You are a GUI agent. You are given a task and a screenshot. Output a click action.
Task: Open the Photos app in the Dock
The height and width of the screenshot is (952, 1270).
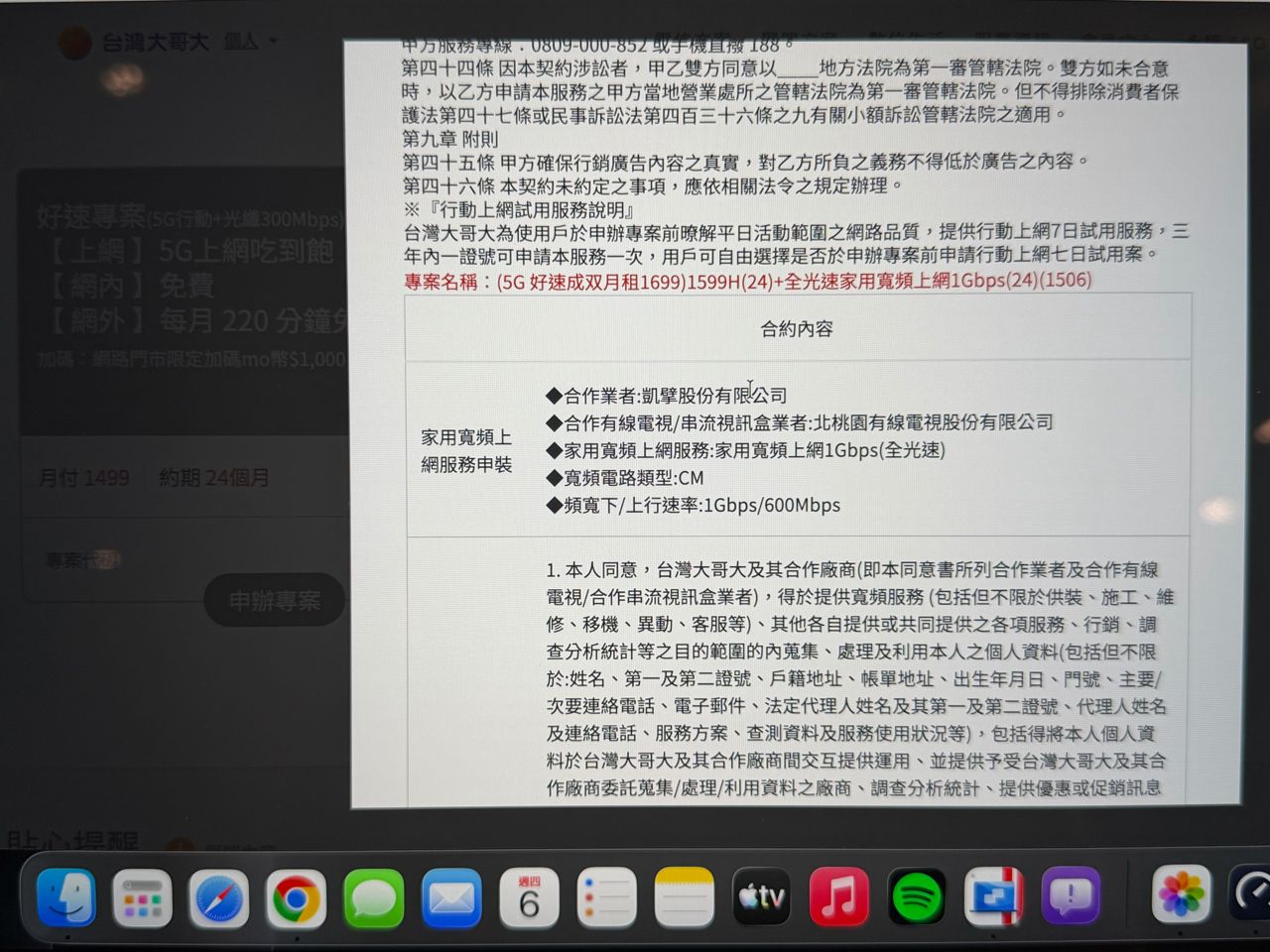pos(1182,893)
